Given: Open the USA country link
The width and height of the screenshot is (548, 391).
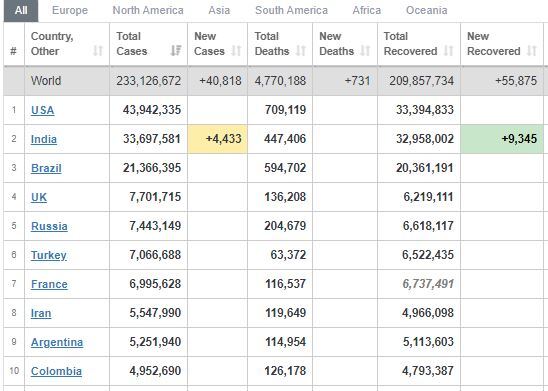Looking at the screenshot, I should (x=43, y=110).
